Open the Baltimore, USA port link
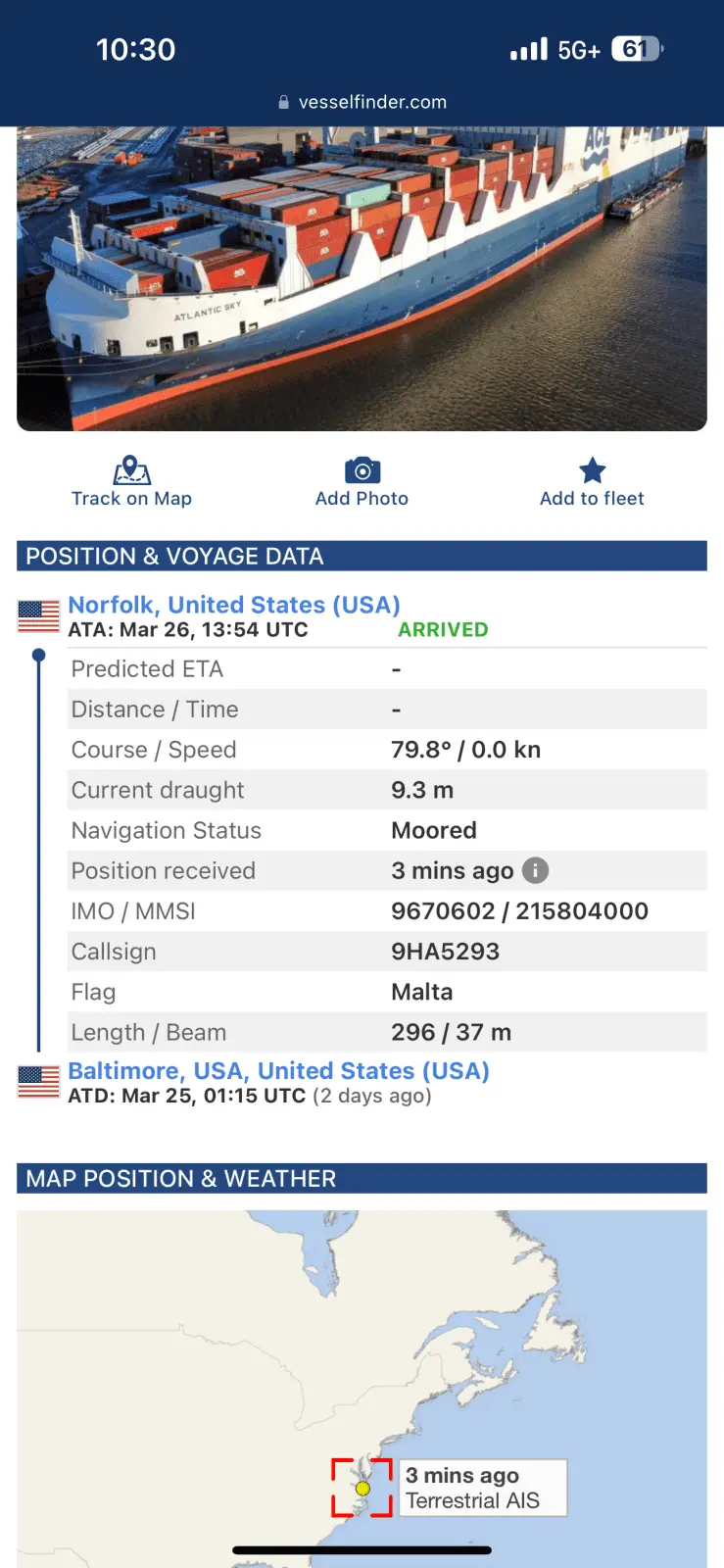This screenshot has height=1568, width=724. (x=278, y=1070)
